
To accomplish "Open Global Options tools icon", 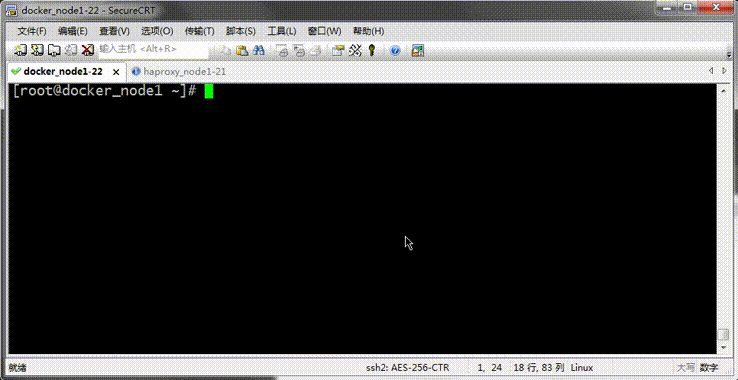I will [355, 50].
